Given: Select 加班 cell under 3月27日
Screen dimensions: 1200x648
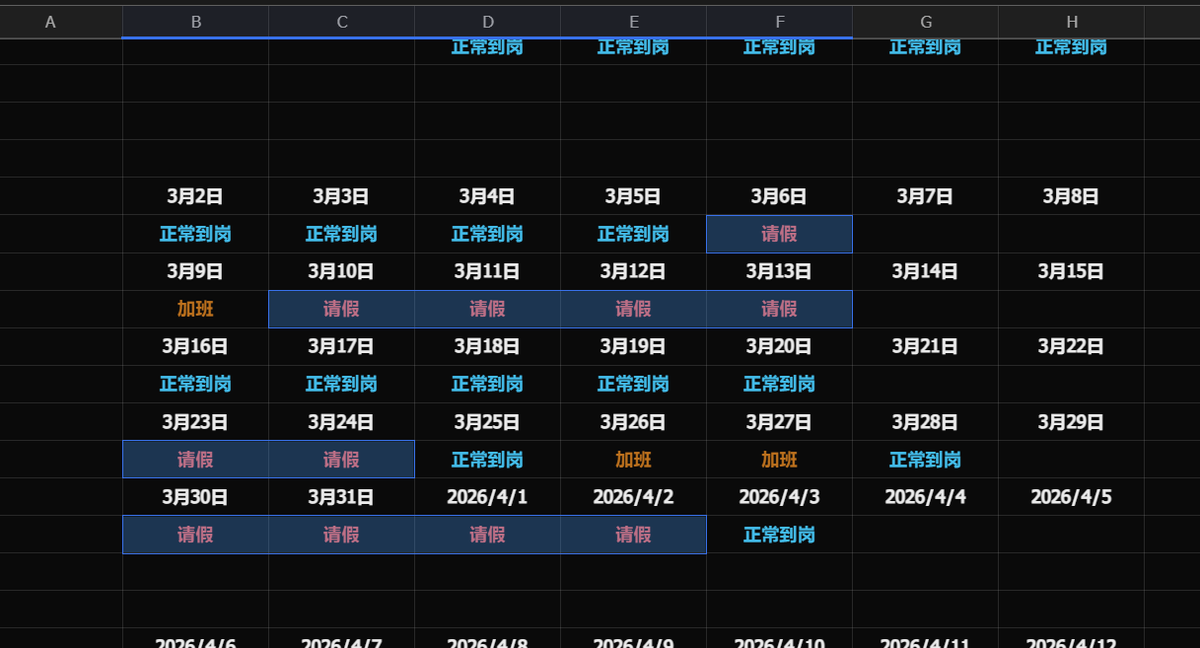Looking at the screenshot, I should point(780,460).
